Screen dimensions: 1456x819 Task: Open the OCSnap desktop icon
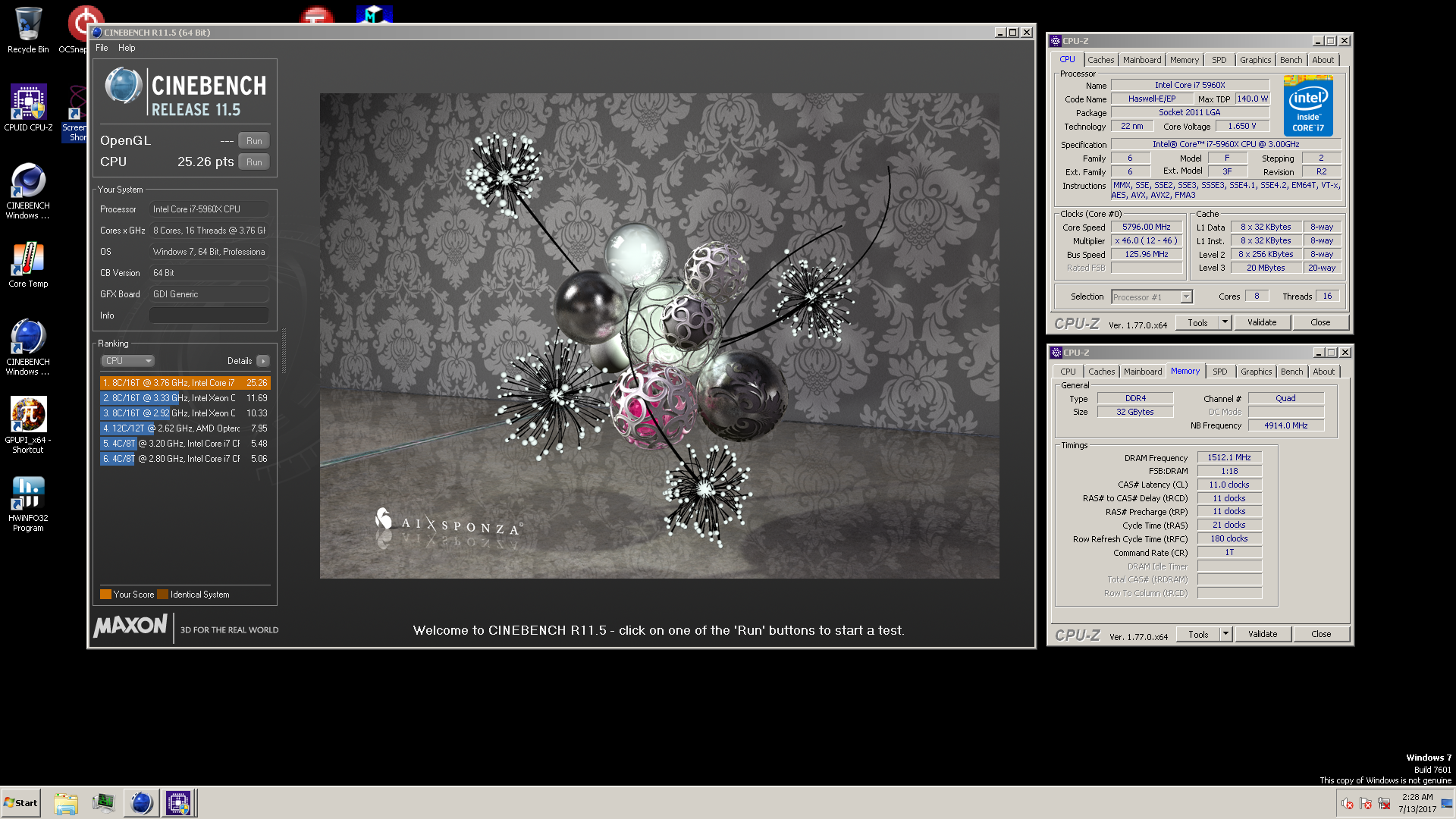coord(75,30)
